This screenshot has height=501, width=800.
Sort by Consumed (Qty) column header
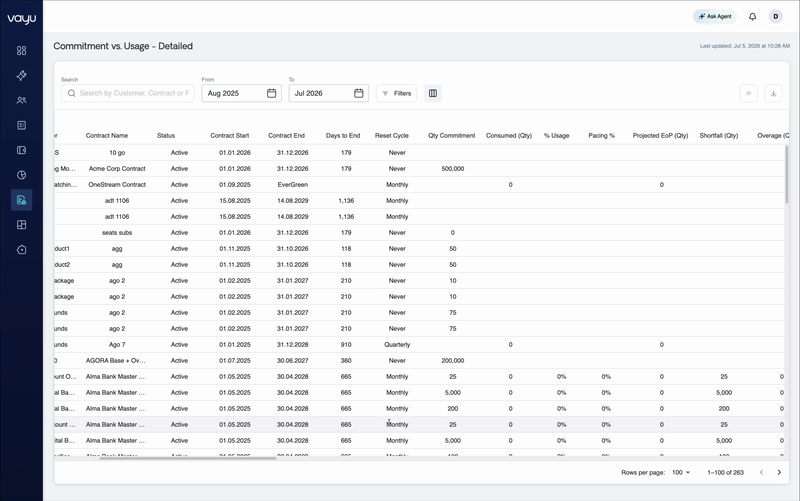point(509,136)
